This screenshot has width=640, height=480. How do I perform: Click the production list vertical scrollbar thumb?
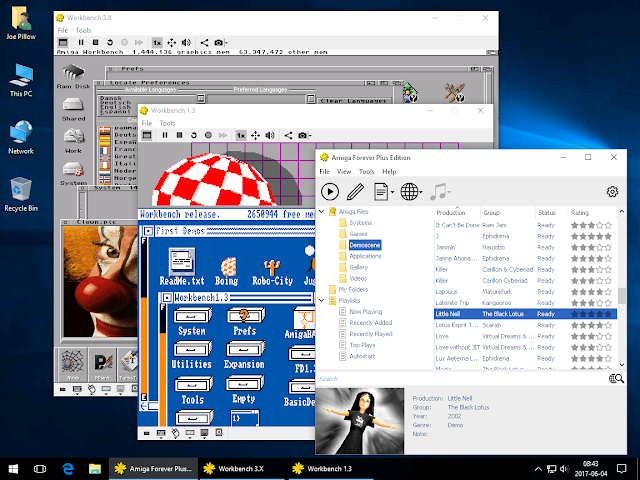coord(622,296)
